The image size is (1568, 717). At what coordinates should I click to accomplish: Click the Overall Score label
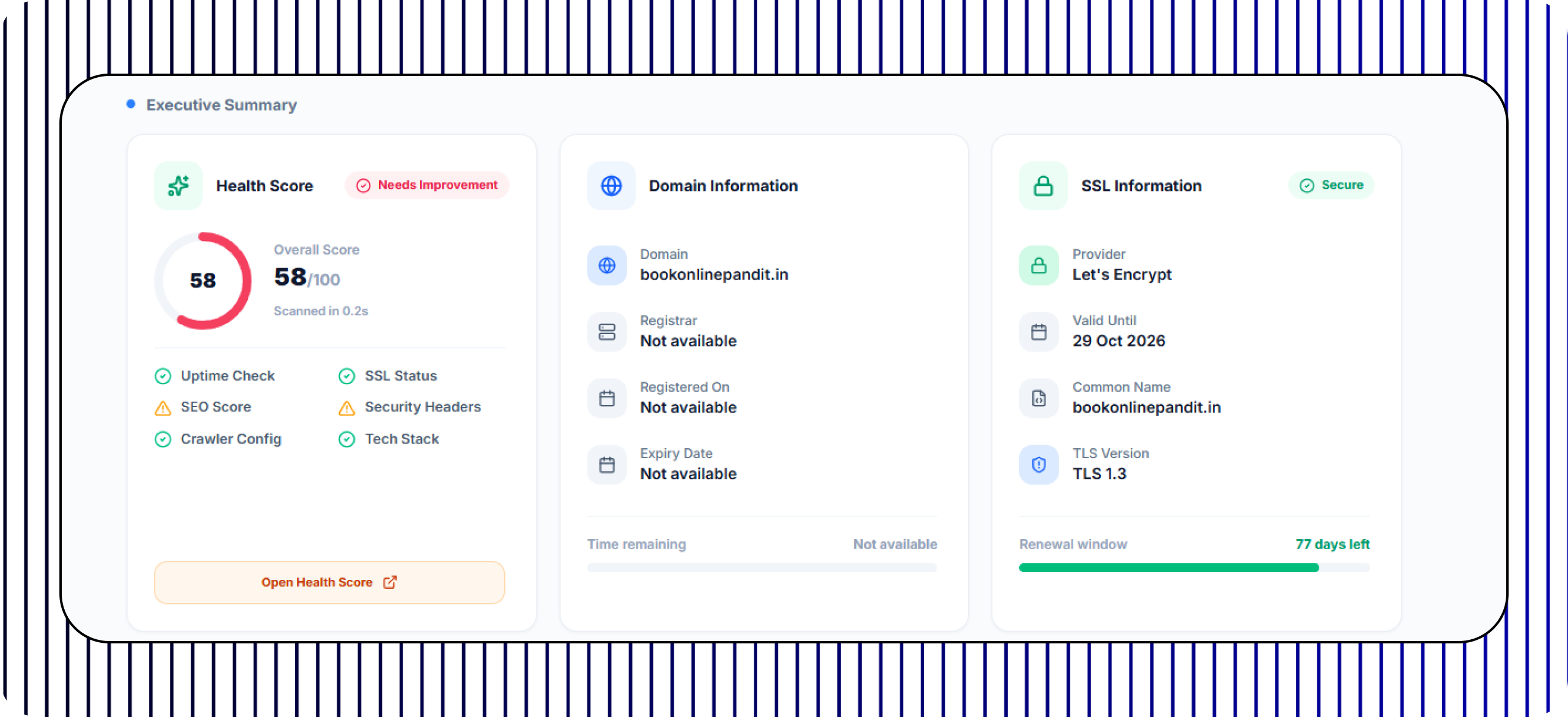coord(317,250)
